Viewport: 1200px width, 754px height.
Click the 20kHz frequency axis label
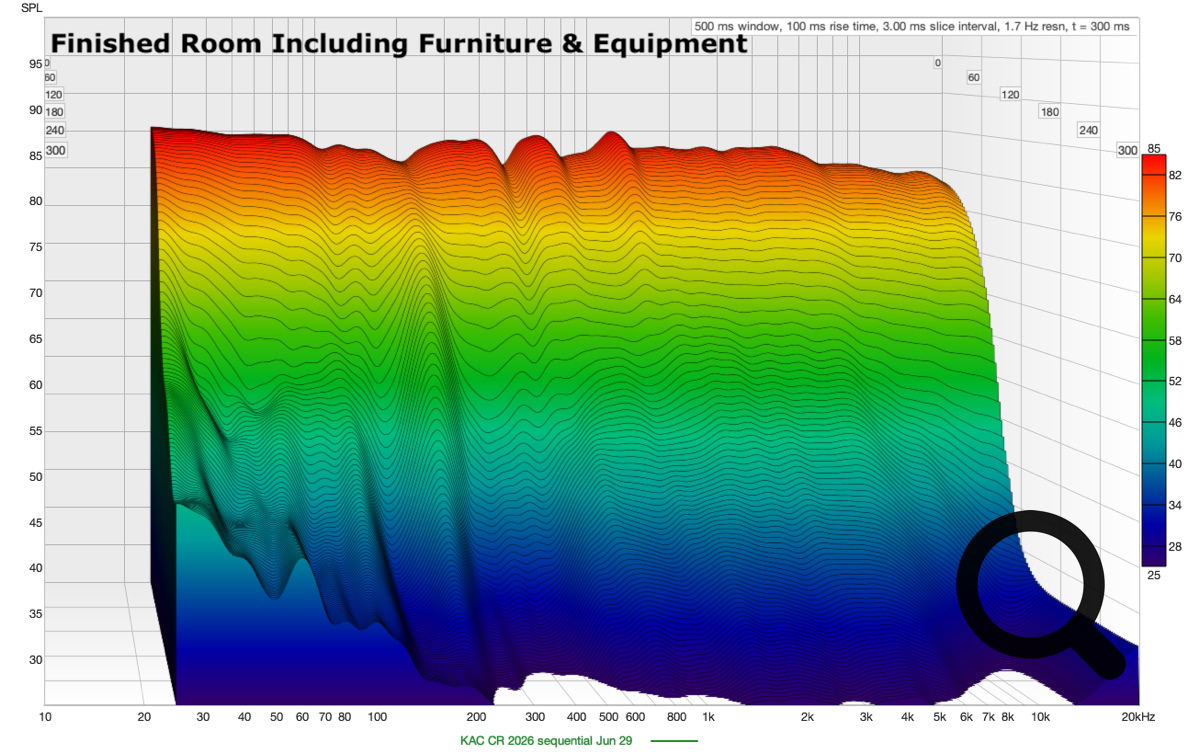click(1139, 718)
